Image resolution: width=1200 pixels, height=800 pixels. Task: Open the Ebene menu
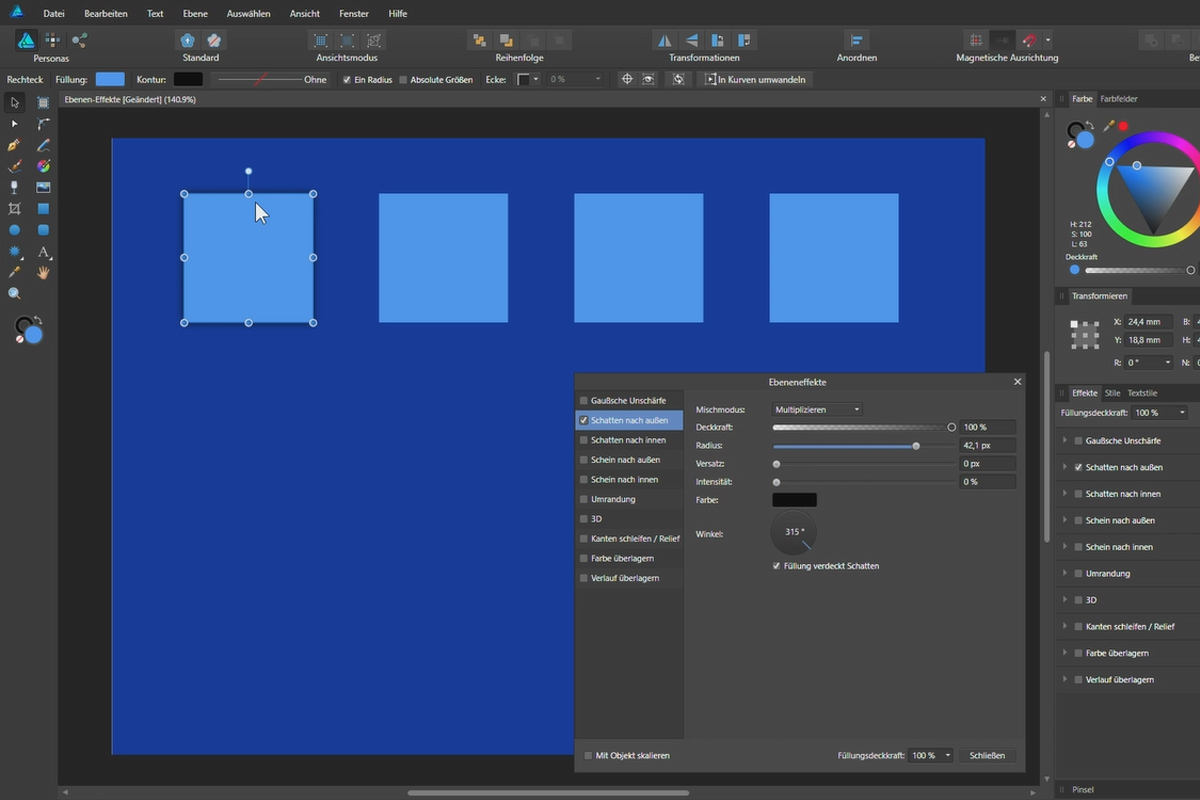coord(195,13)
